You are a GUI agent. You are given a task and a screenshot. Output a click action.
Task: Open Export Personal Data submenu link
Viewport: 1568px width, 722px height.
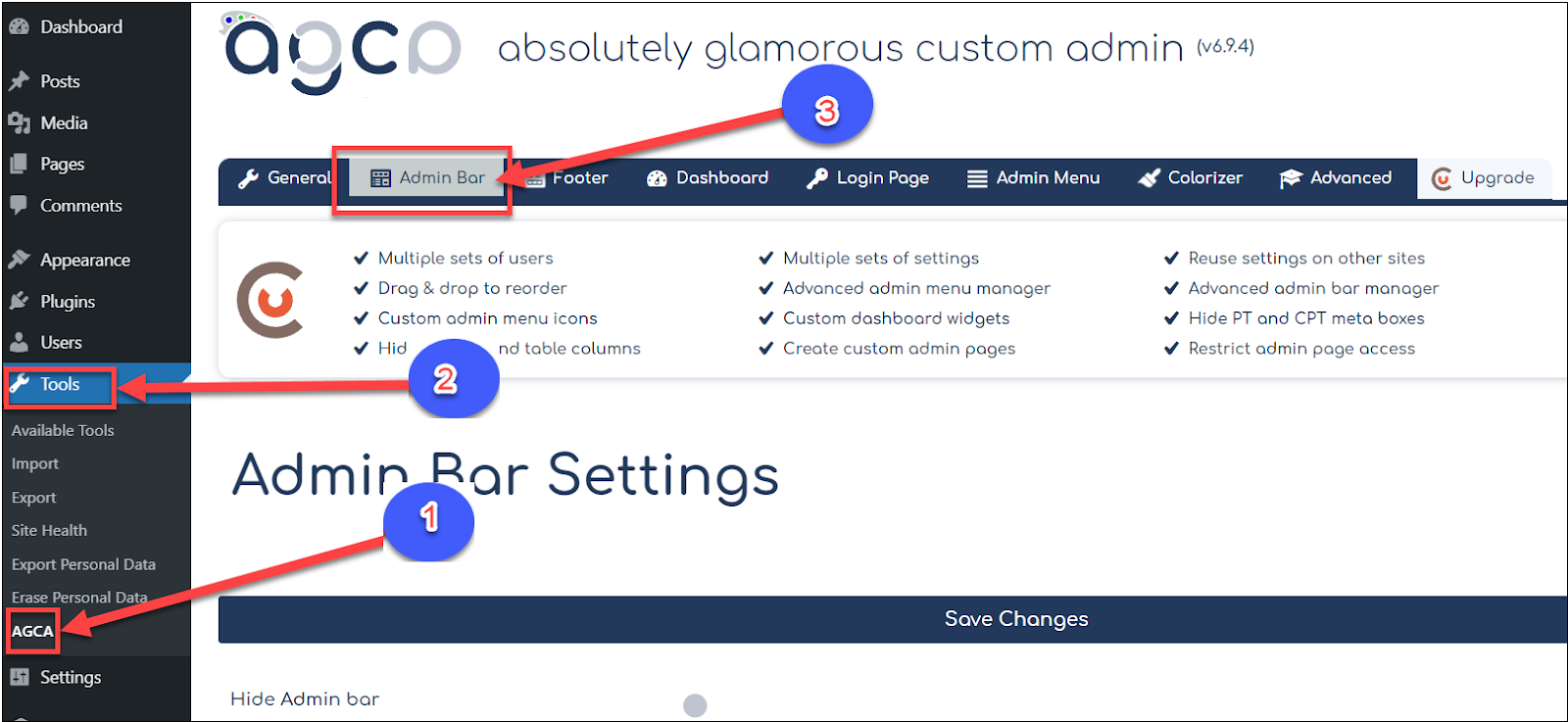point(83,564)
